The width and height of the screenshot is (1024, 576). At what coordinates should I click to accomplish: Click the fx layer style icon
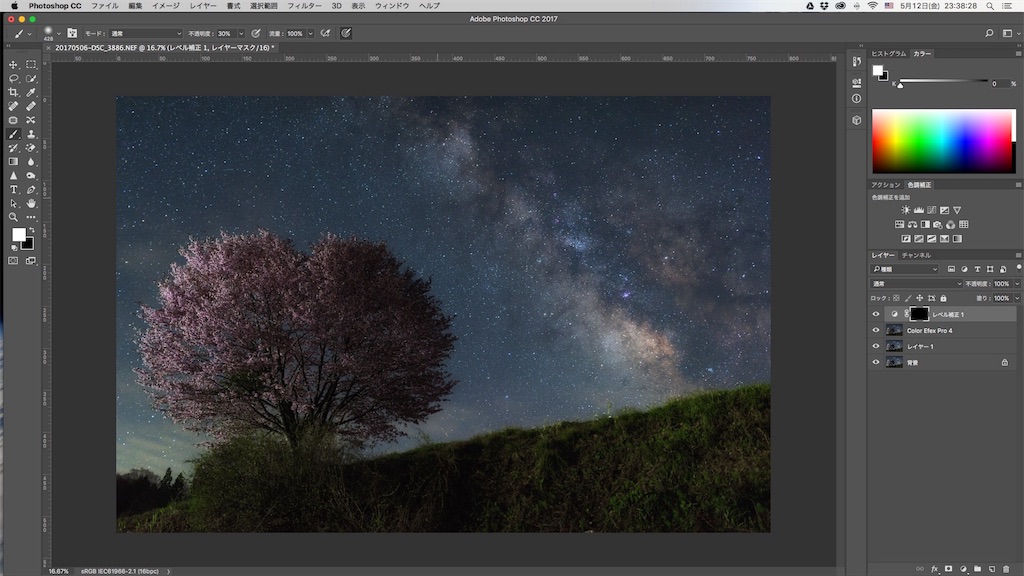click(935, 569)
